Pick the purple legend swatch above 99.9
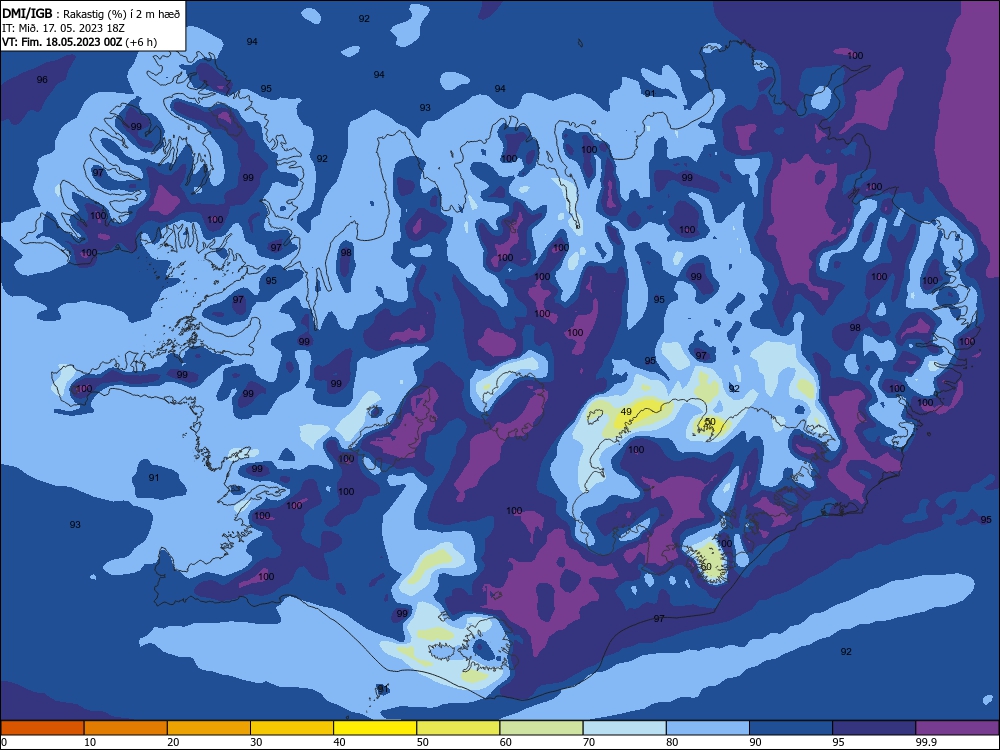The image size is (1000, 750). coord(957,728)
